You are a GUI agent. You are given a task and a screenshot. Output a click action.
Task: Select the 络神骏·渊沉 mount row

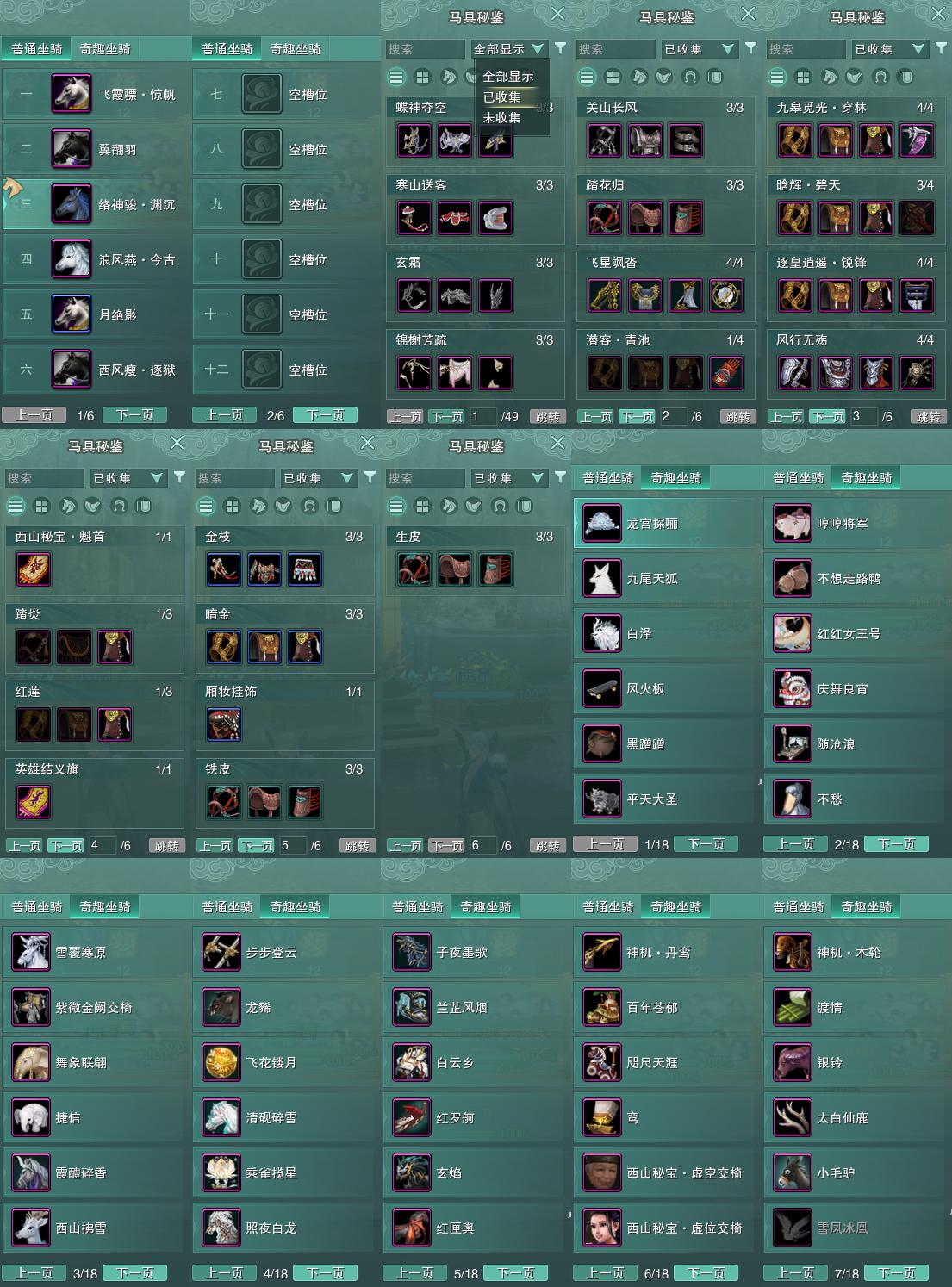pyautogui.click(x=95, y=204)
